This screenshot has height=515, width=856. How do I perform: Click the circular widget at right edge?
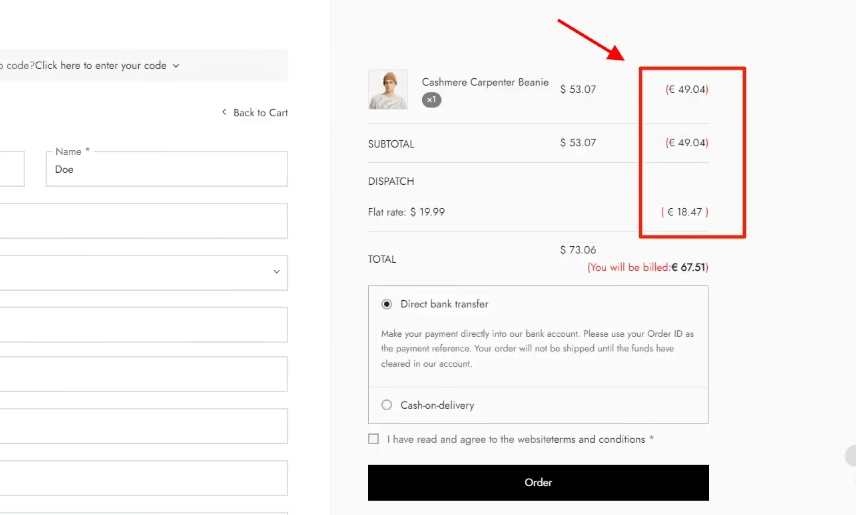851,456
